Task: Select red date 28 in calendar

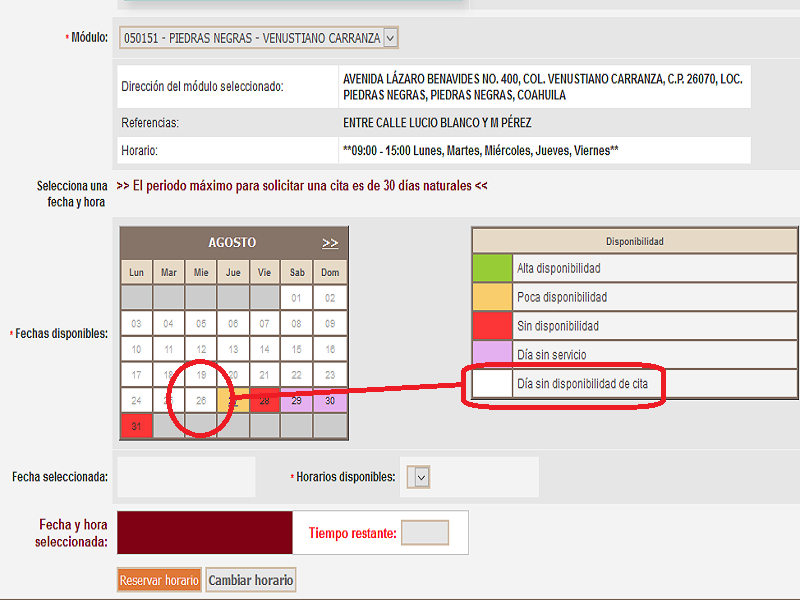Action: pos(265,401)
